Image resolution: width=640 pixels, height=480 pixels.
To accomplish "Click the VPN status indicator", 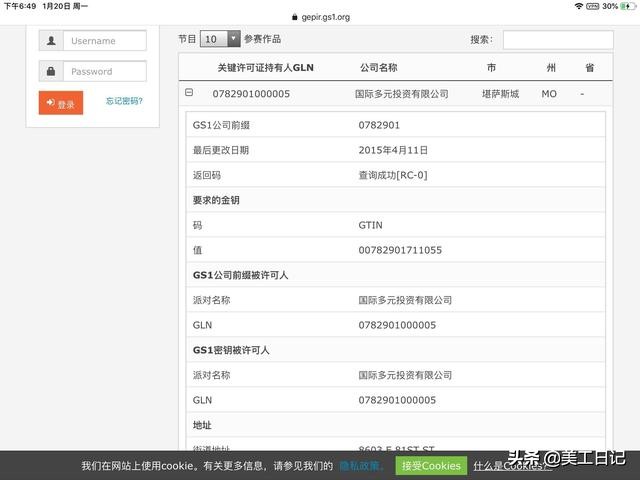I will click(592, 6).
